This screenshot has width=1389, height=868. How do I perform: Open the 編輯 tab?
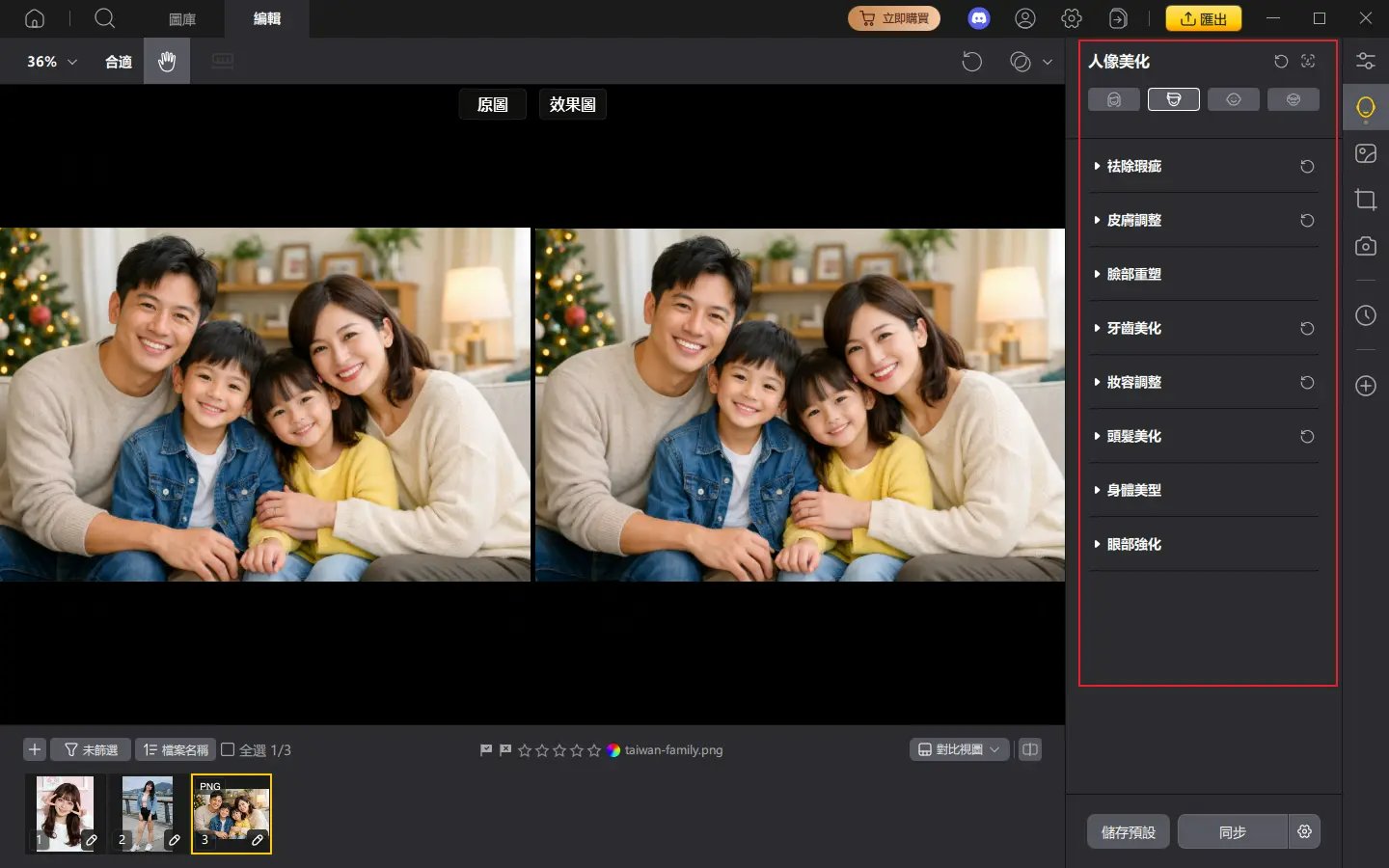[266, 18]
